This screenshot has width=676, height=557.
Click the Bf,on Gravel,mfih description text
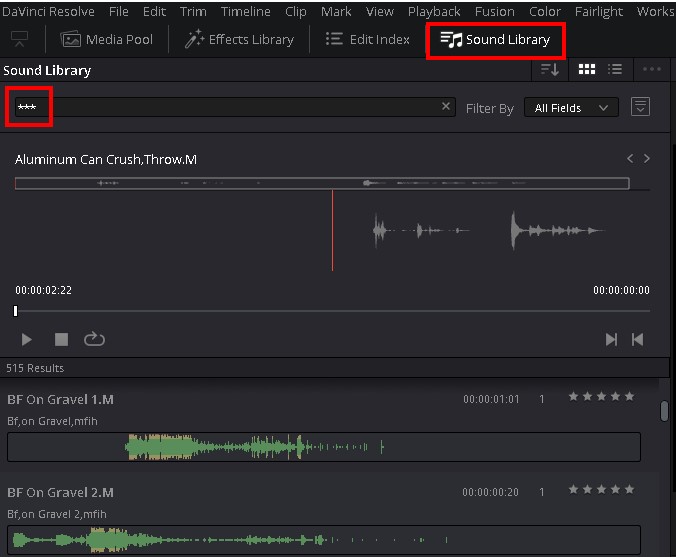52,421
